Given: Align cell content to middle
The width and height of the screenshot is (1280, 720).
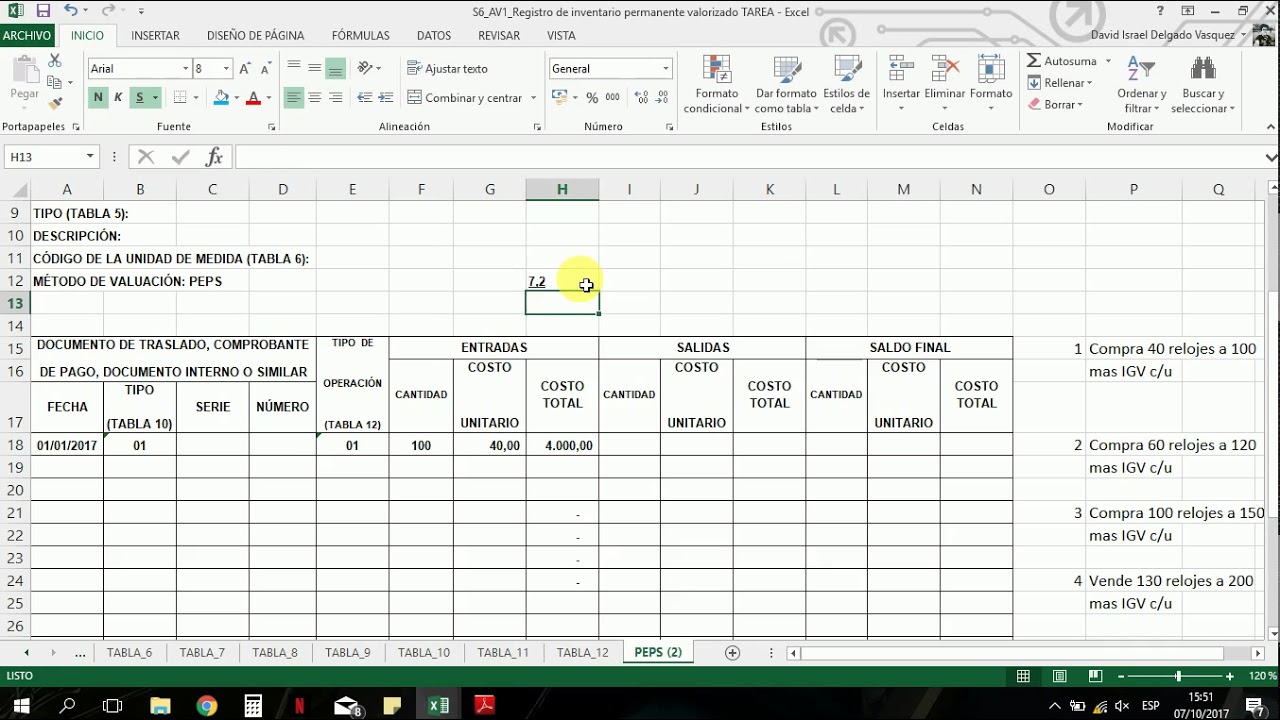Looking at the screenshot, I should (314, 68).
